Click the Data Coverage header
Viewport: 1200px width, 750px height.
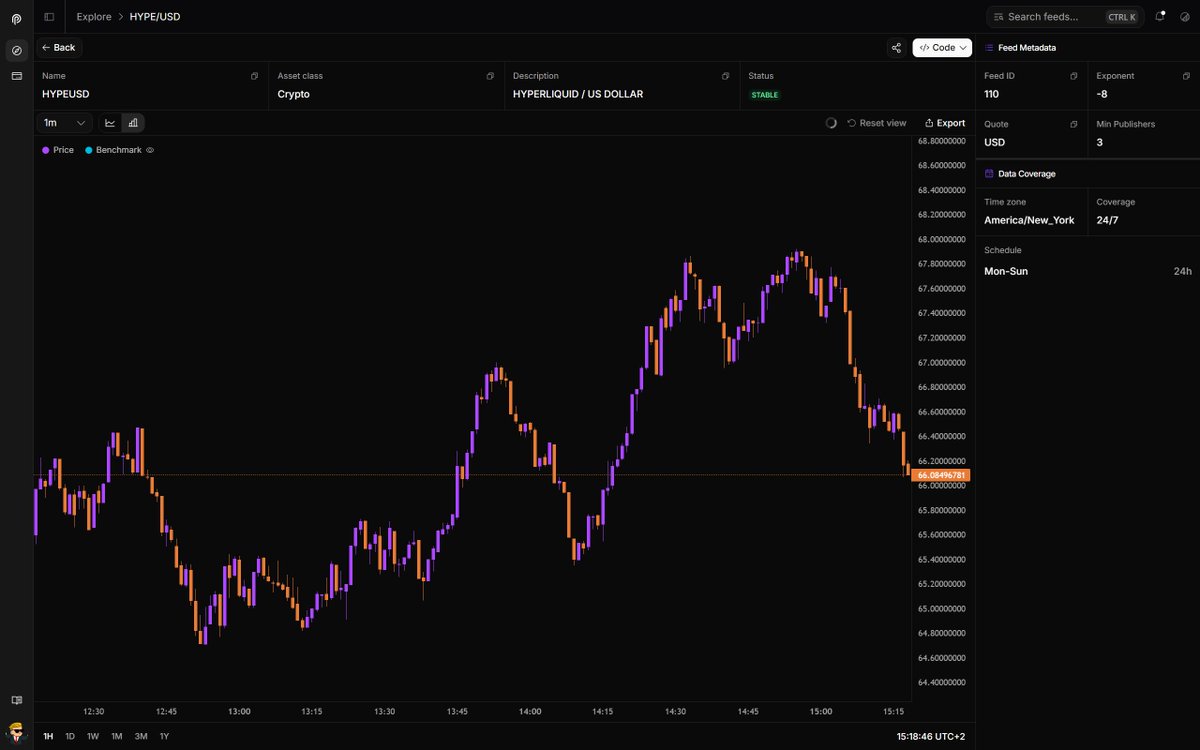pyautogui.click(x=1027, y=174)
